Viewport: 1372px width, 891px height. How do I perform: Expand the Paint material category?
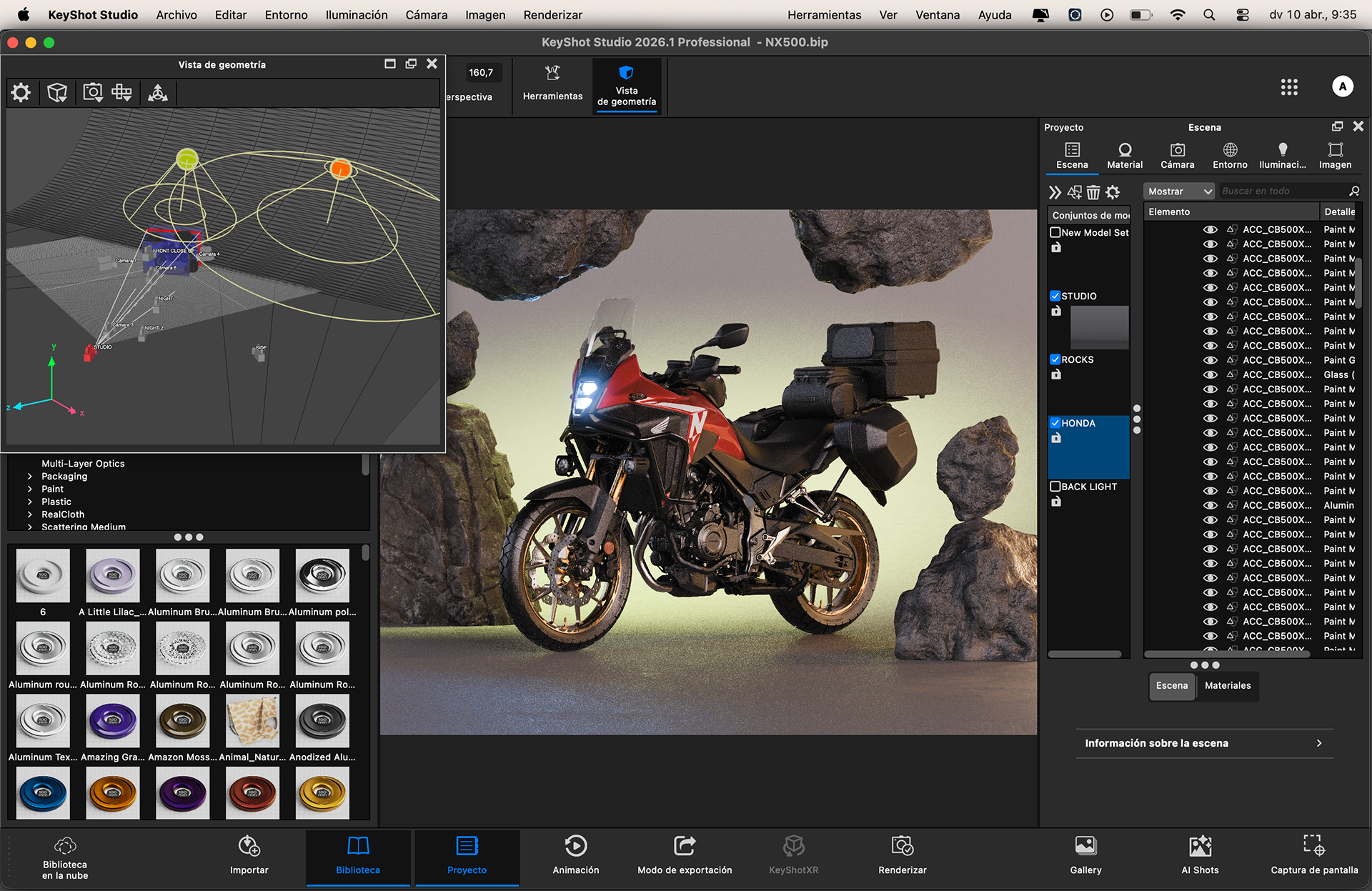click(x=30, y=489)
